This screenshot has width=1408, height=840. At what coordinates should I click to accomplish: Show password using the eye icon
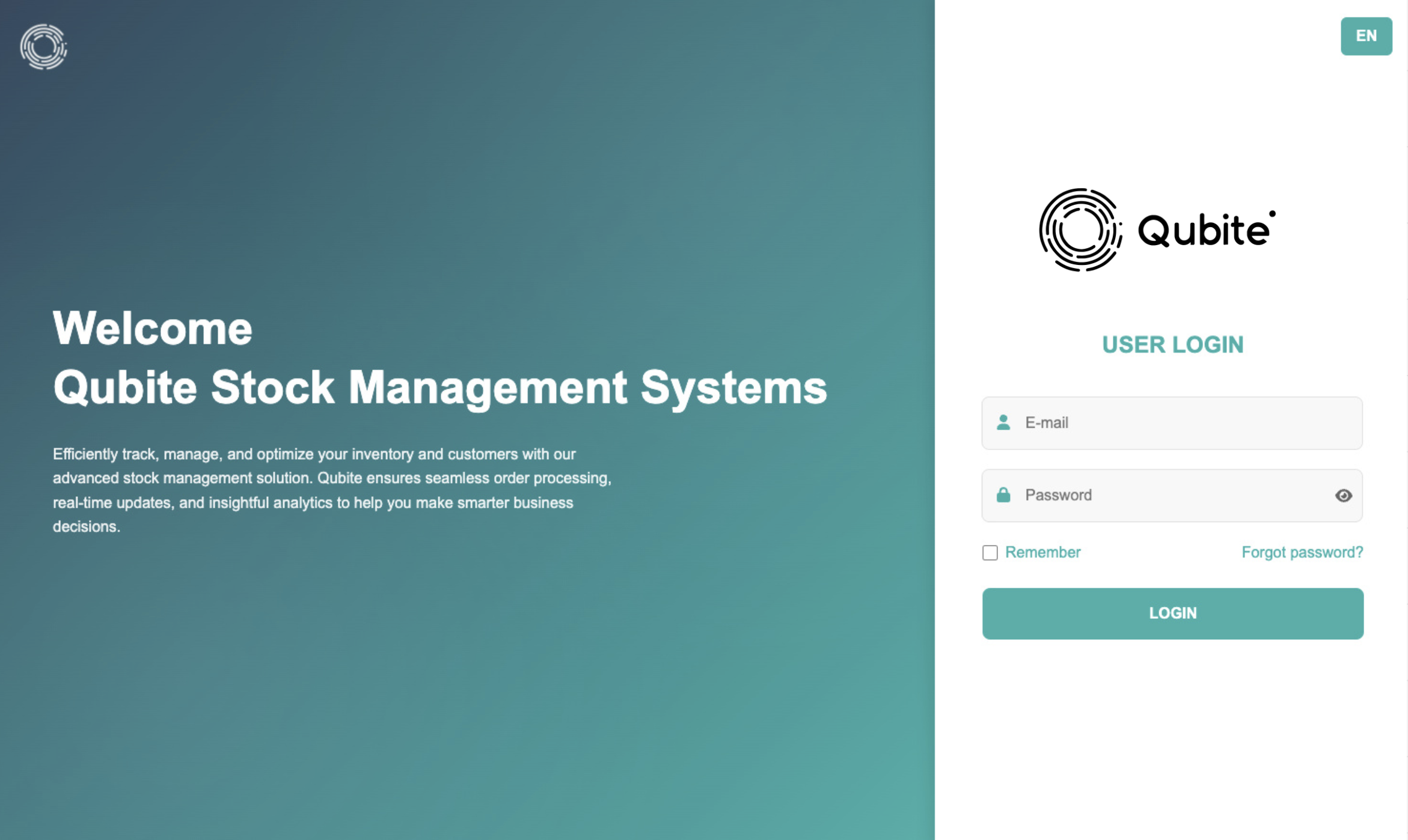(x=1343, y=495)
